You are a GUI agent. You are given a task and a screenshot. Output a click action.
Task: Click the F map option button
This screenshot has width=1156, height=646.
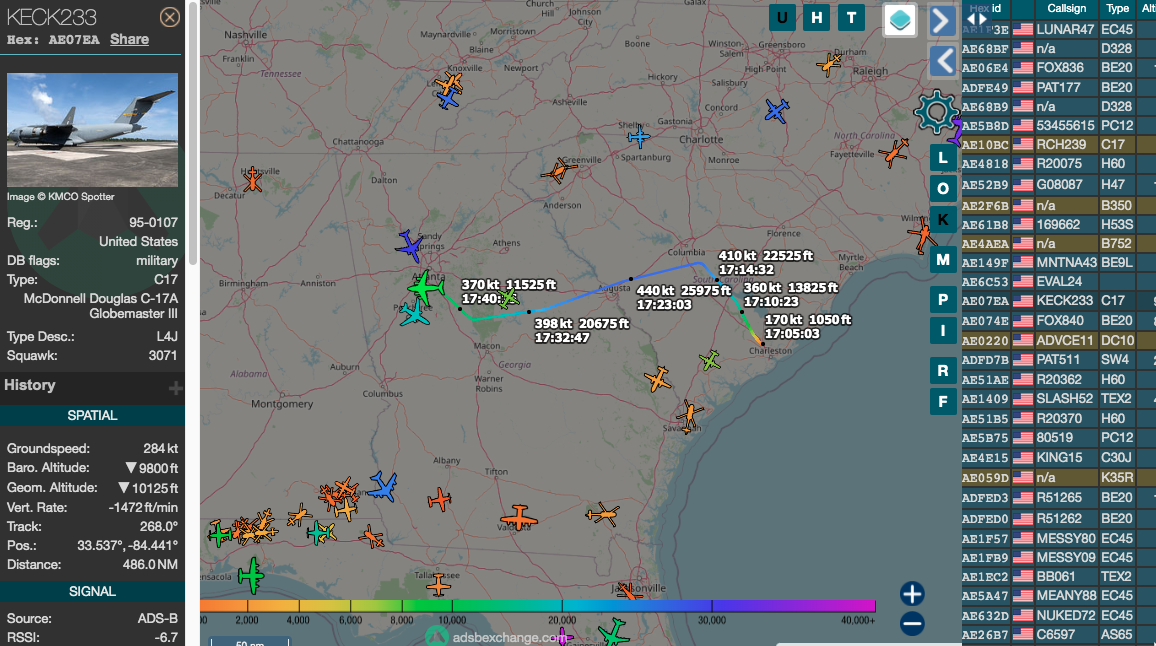[x=943, y=402]
